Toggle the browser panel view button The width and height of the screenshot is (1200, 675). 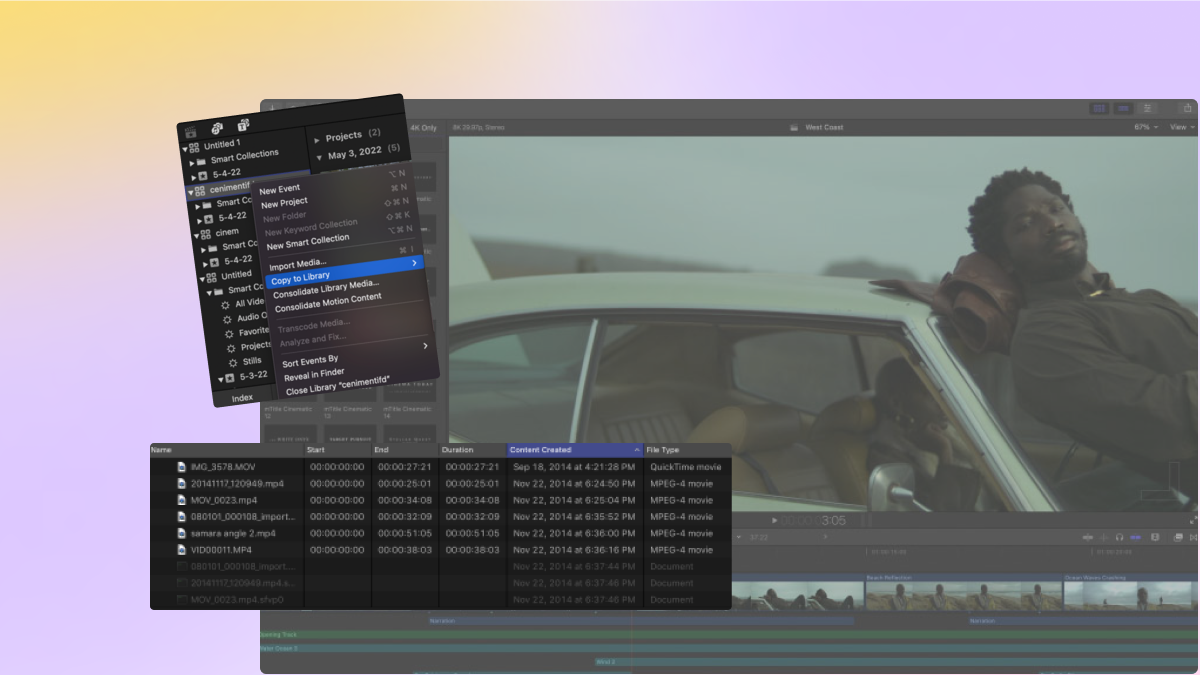(x=1099, y=108)
